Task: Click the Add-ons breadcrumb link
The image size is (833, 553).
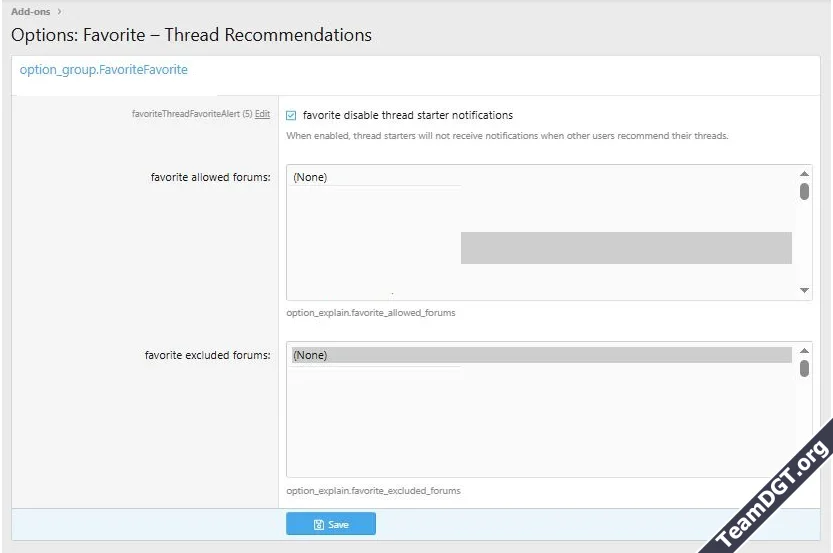Action: coord(30,12)
